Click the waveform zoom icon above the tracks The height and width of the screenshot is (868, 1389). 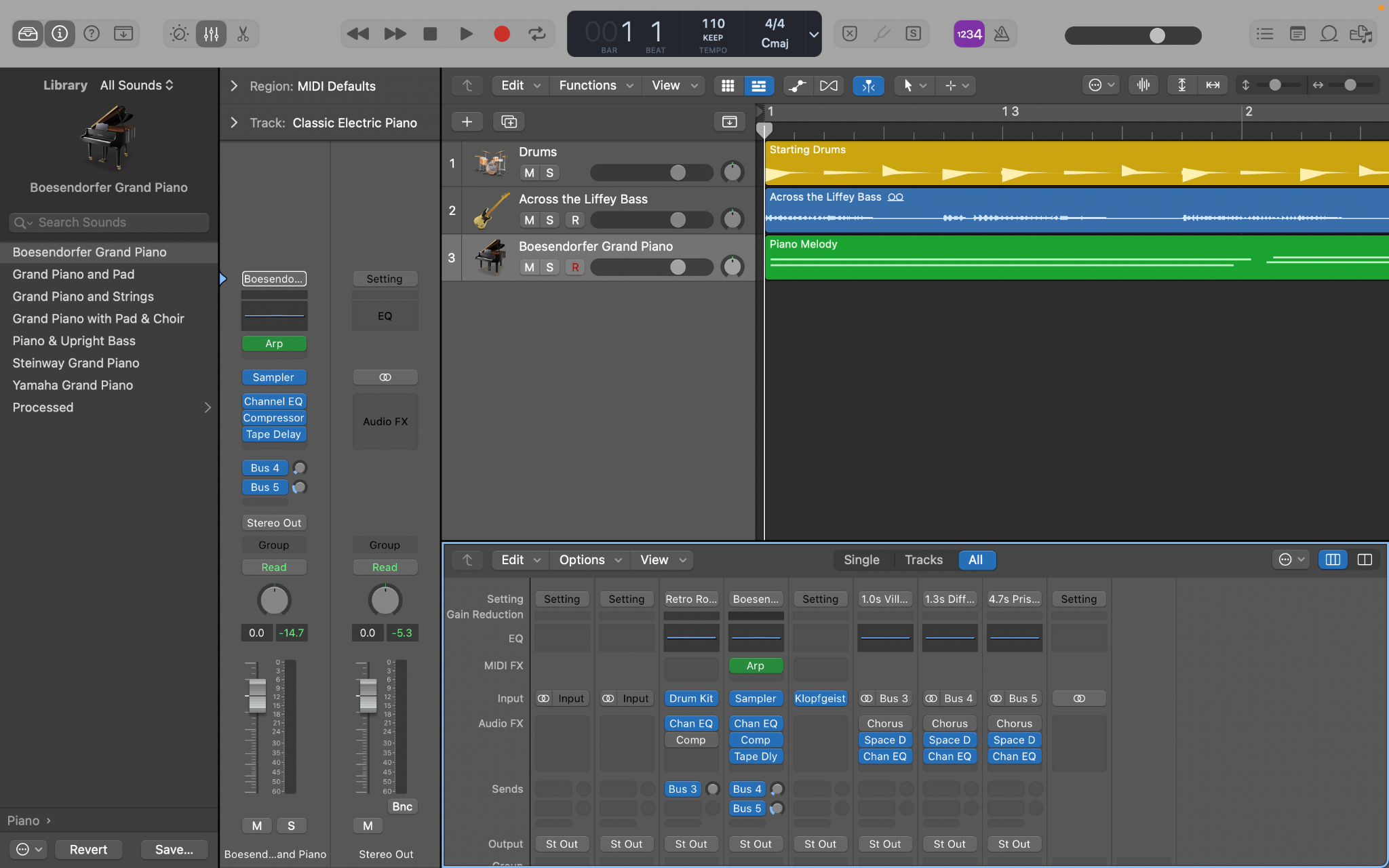tap(1143, 85)
